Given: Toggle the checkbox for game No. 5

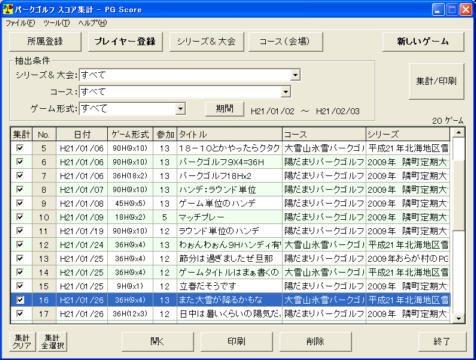Looking at the screenshot, I should (20, 148).
